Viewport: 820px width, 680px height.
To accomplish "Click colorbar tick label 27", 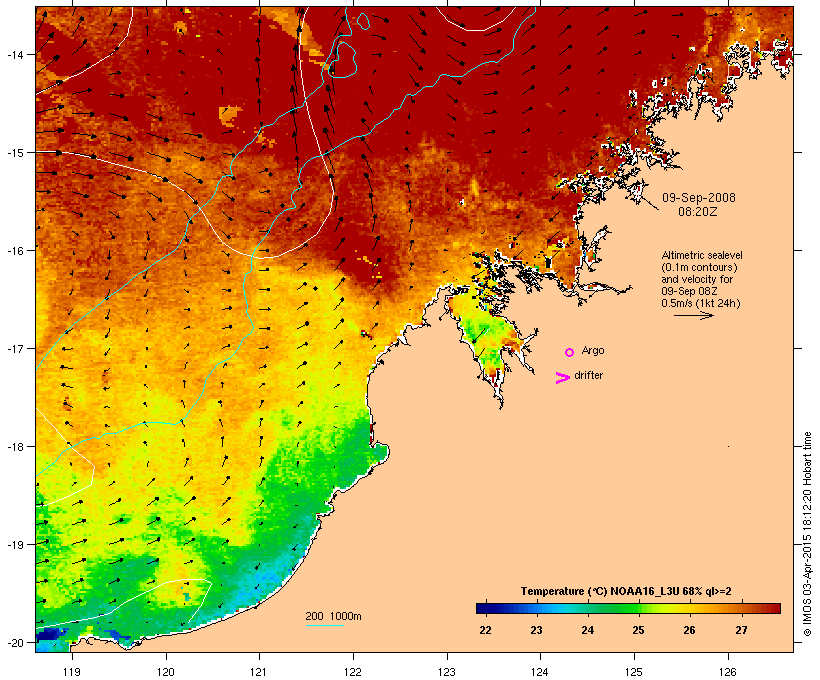I will [x=741, y=630].
